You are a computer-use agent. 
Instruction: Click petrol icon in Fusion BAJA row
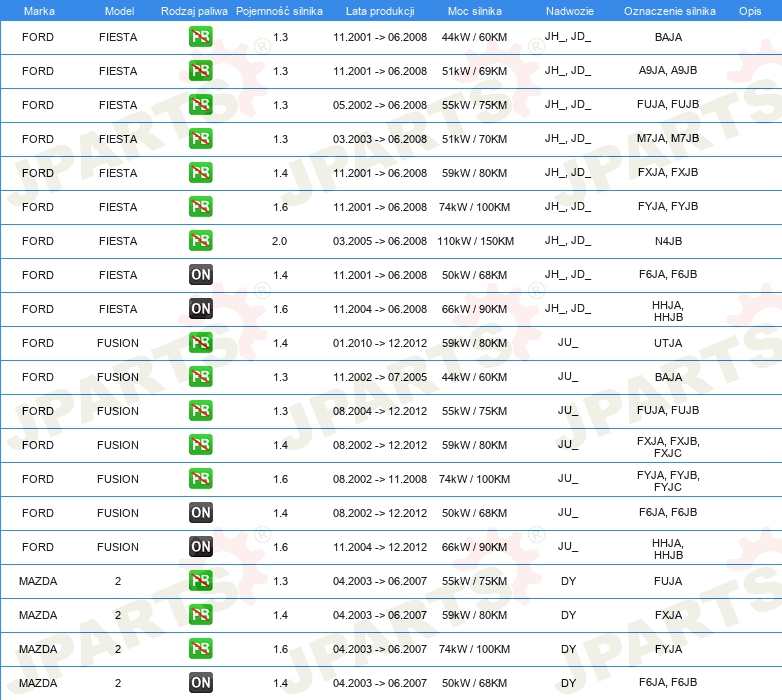[x=200, y=376]
